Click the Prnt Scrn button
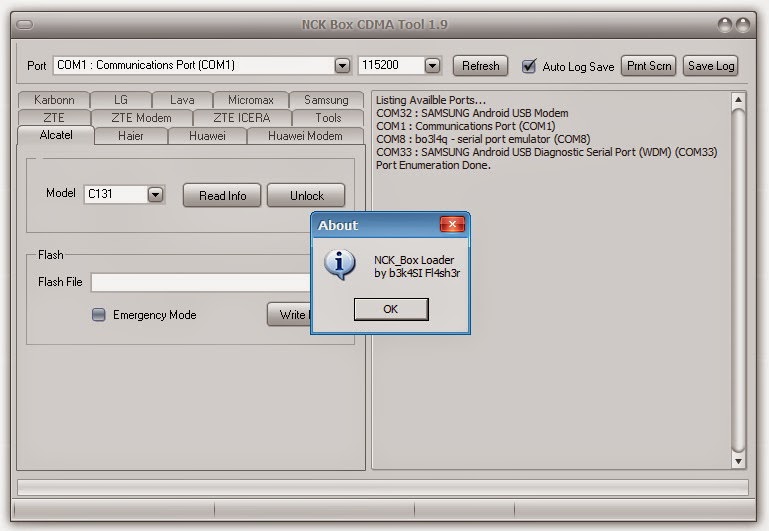The width and height of the screenshot is (769, 531). pyautogui.click(x=649, y=66)
